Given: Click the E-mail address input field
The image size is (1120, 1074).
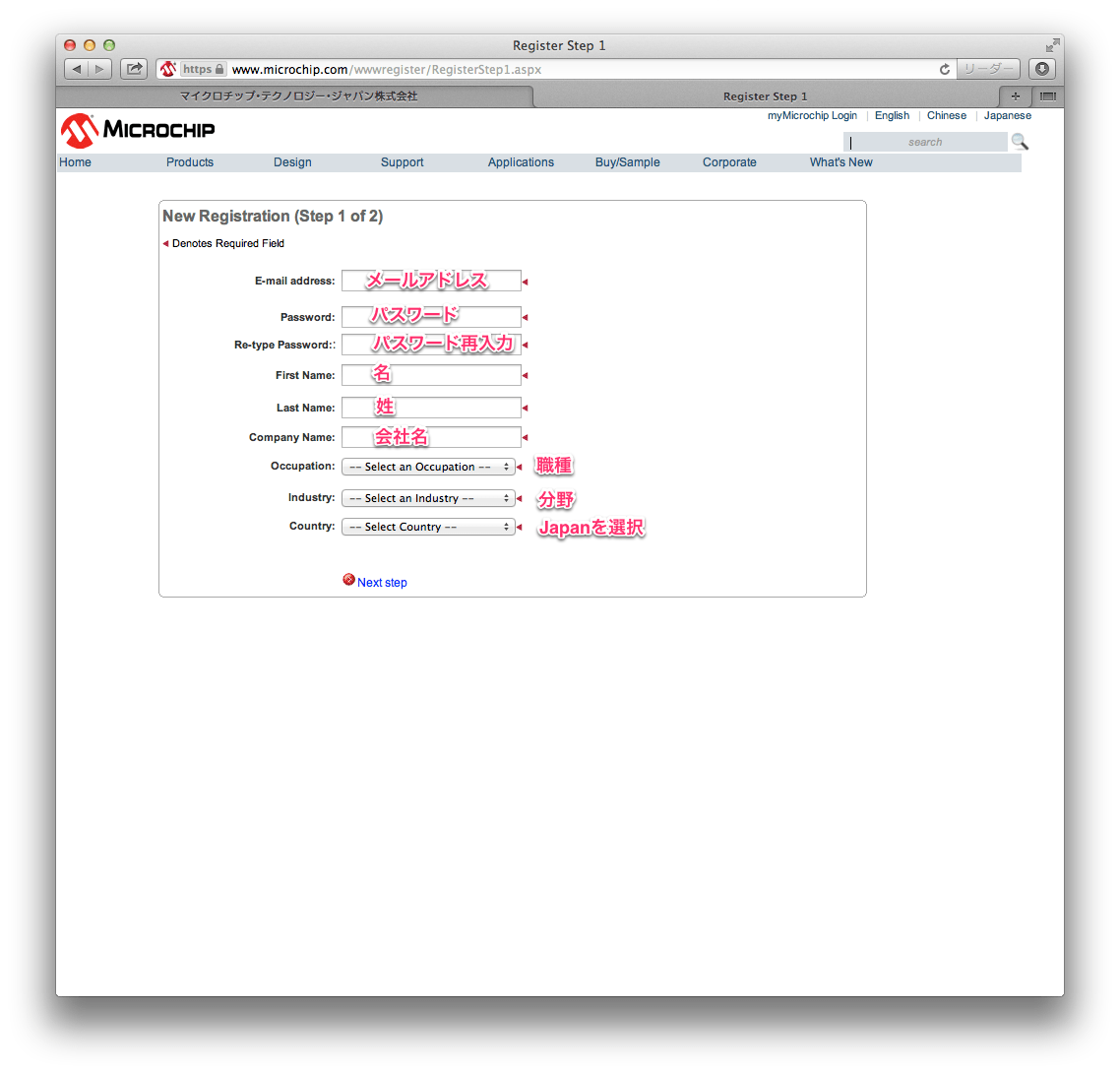Looking at the screenshot, I should pyautogui.click(x=431, y=282).
